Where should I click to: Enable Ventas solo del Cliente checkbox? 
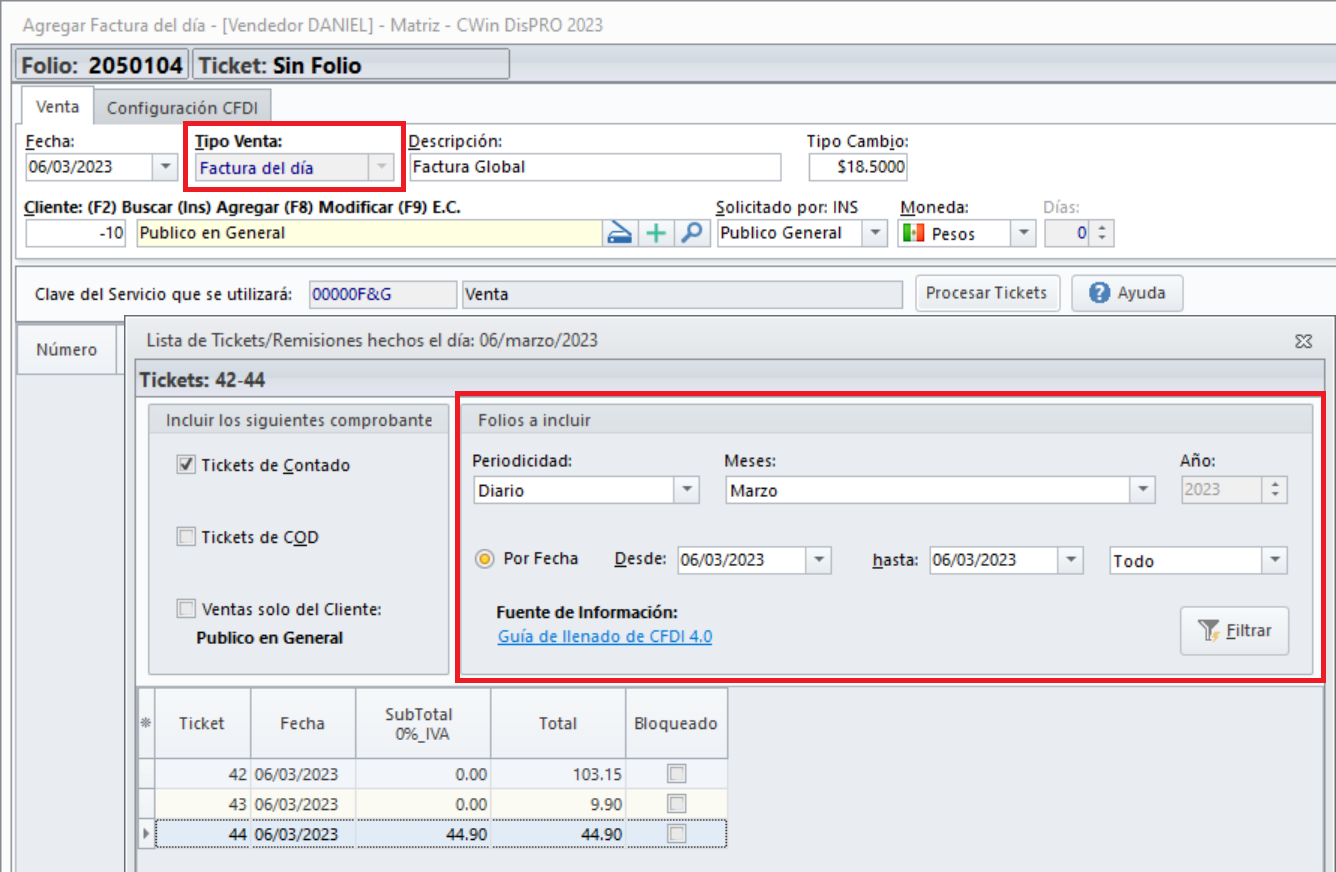pyautogui.click(x=185, y=609)
